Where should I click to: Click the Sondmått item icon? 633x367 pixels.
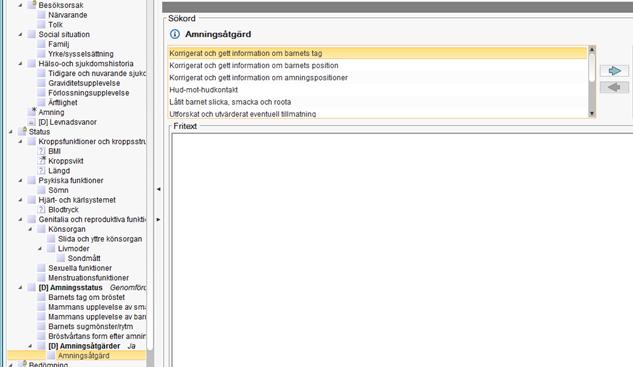pos(61,258)
